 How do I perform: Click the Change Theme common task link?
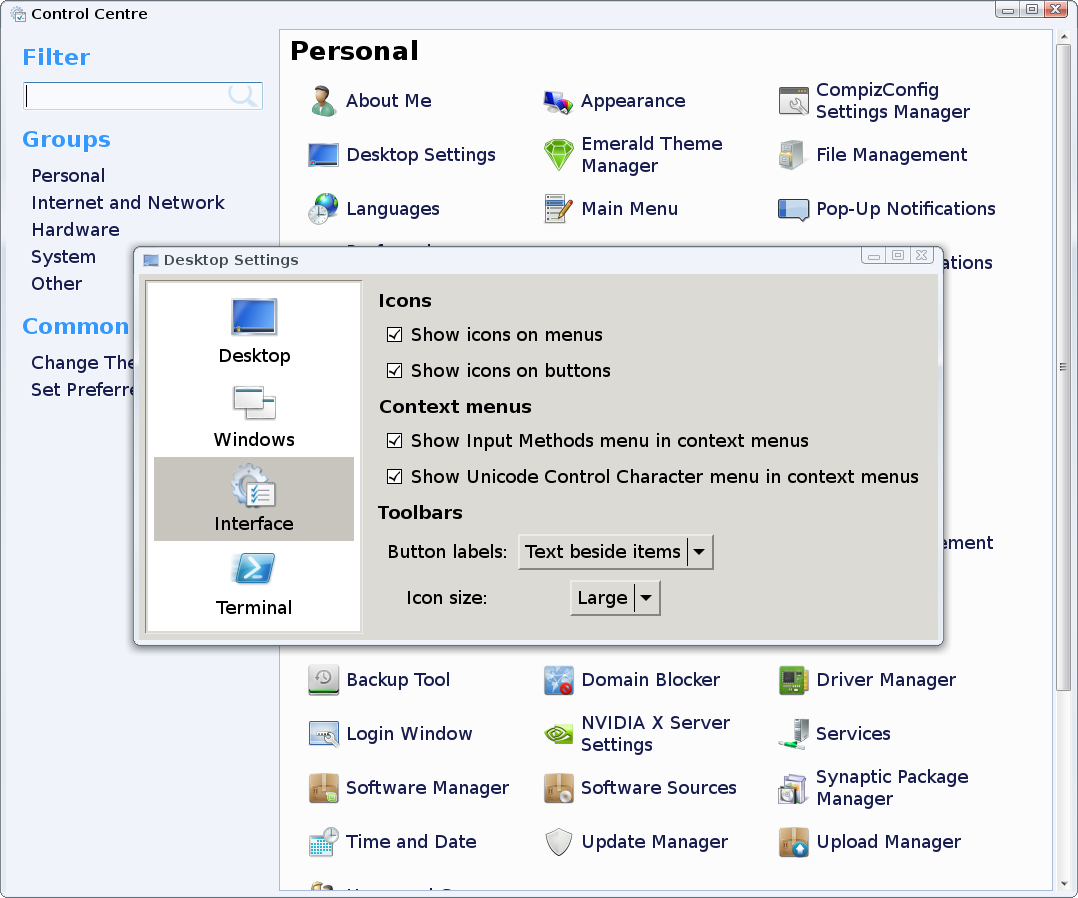pos(82,362)
